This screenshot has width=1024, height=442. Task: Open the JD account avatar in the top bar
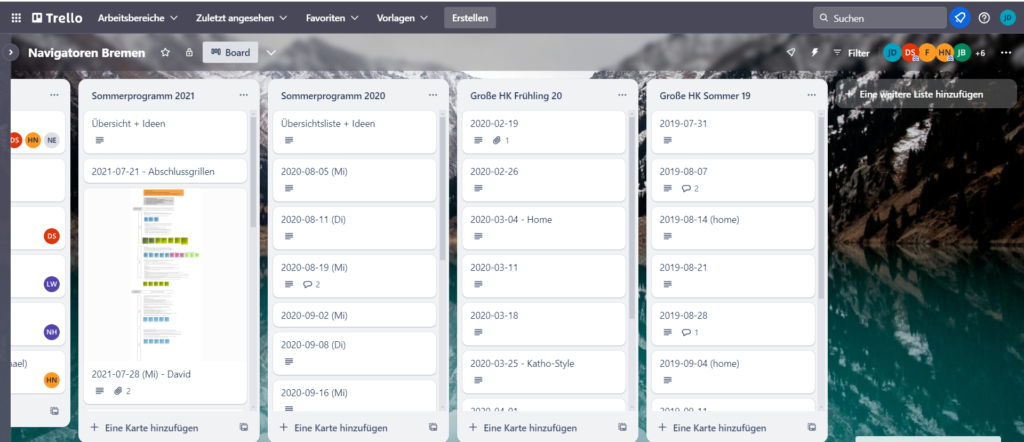click(1008, 18)
